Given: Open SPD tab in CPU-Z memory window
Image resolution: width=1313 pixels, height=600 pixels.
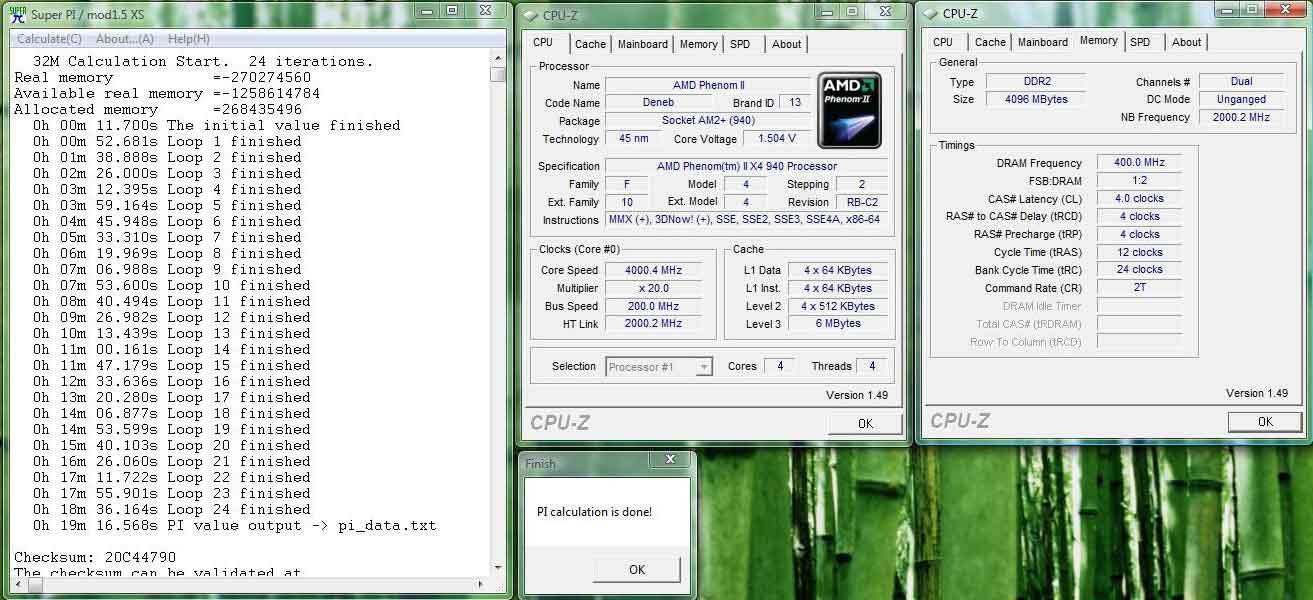Looking at the screenshot, I should 1140,42.
